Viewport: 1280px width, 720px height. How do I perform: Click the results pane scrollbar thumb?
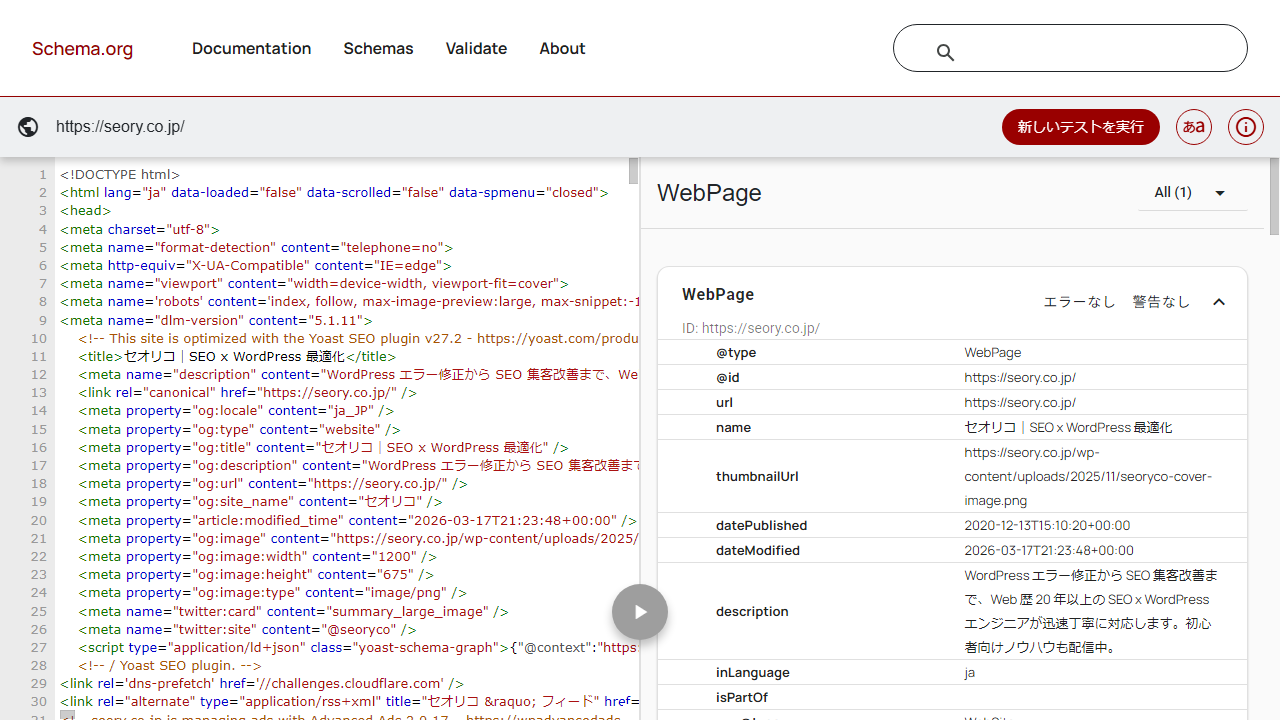[1273, 196]
